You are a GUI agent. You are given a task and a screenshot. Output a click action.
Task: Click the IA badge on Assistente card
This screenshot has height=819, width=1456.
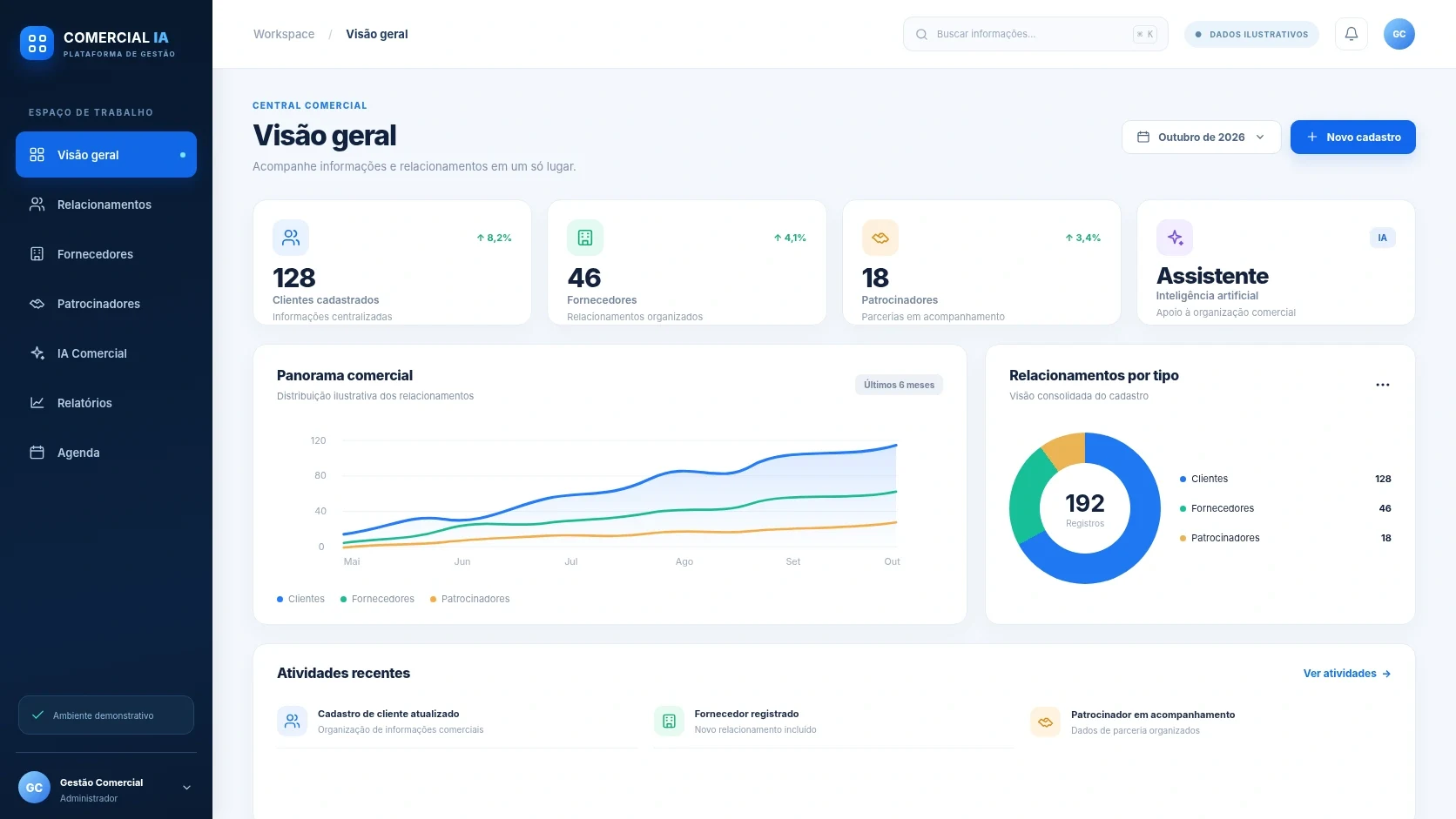point(1382,238)
